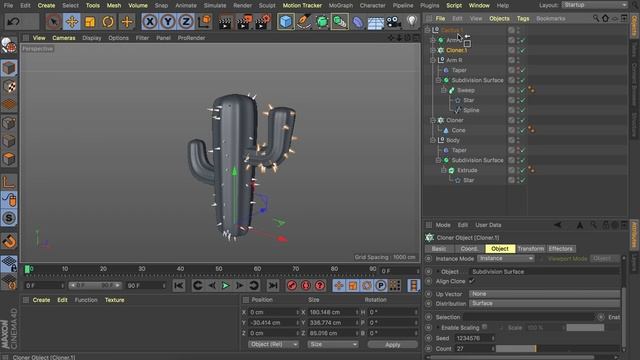640x360 pixels.
Task: Toggle Taper under Arm R checkmark
Action: [523, 70]
